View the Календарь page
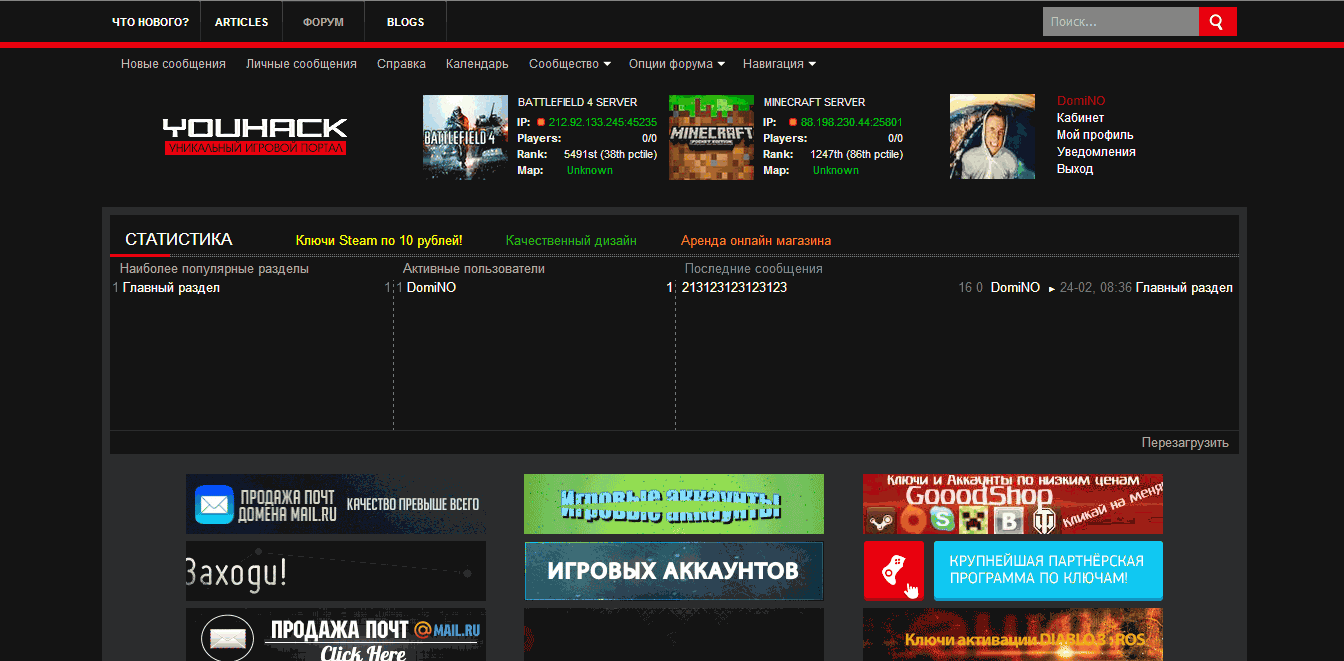 point(477,64)
